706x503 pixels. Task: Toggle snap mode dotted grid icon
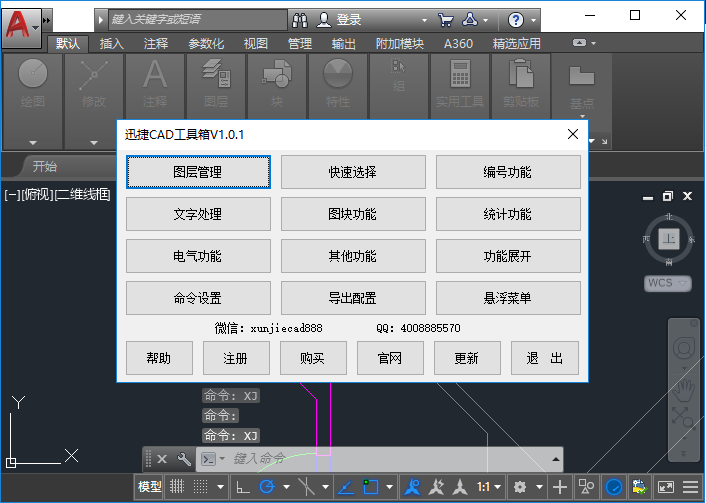(x=200, y=487)
